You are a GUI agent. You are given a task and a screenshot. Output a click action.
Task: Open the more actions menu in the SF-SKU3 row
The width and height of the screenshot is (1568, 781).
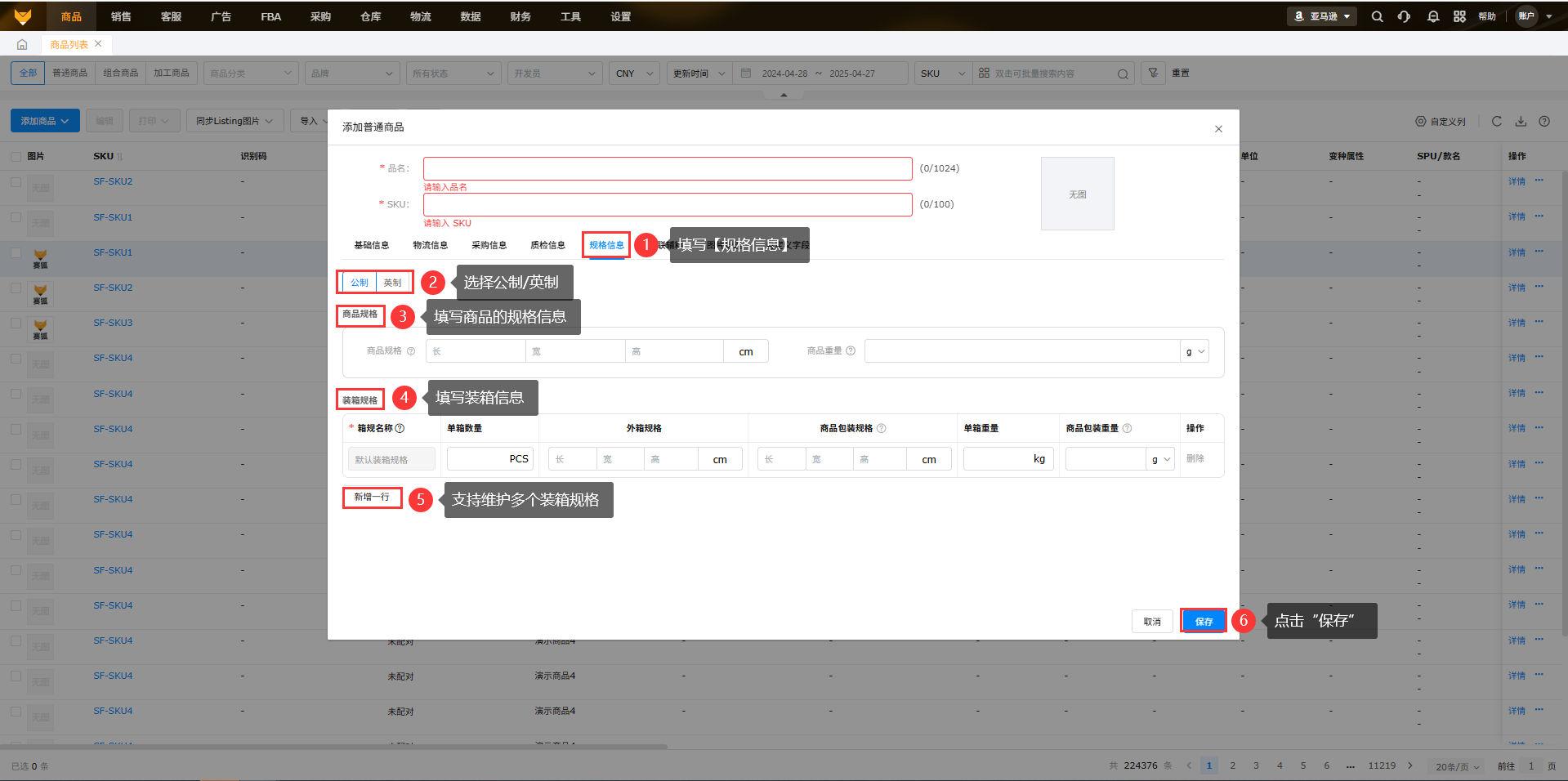pyautogui.click(x=1539, y=322)
